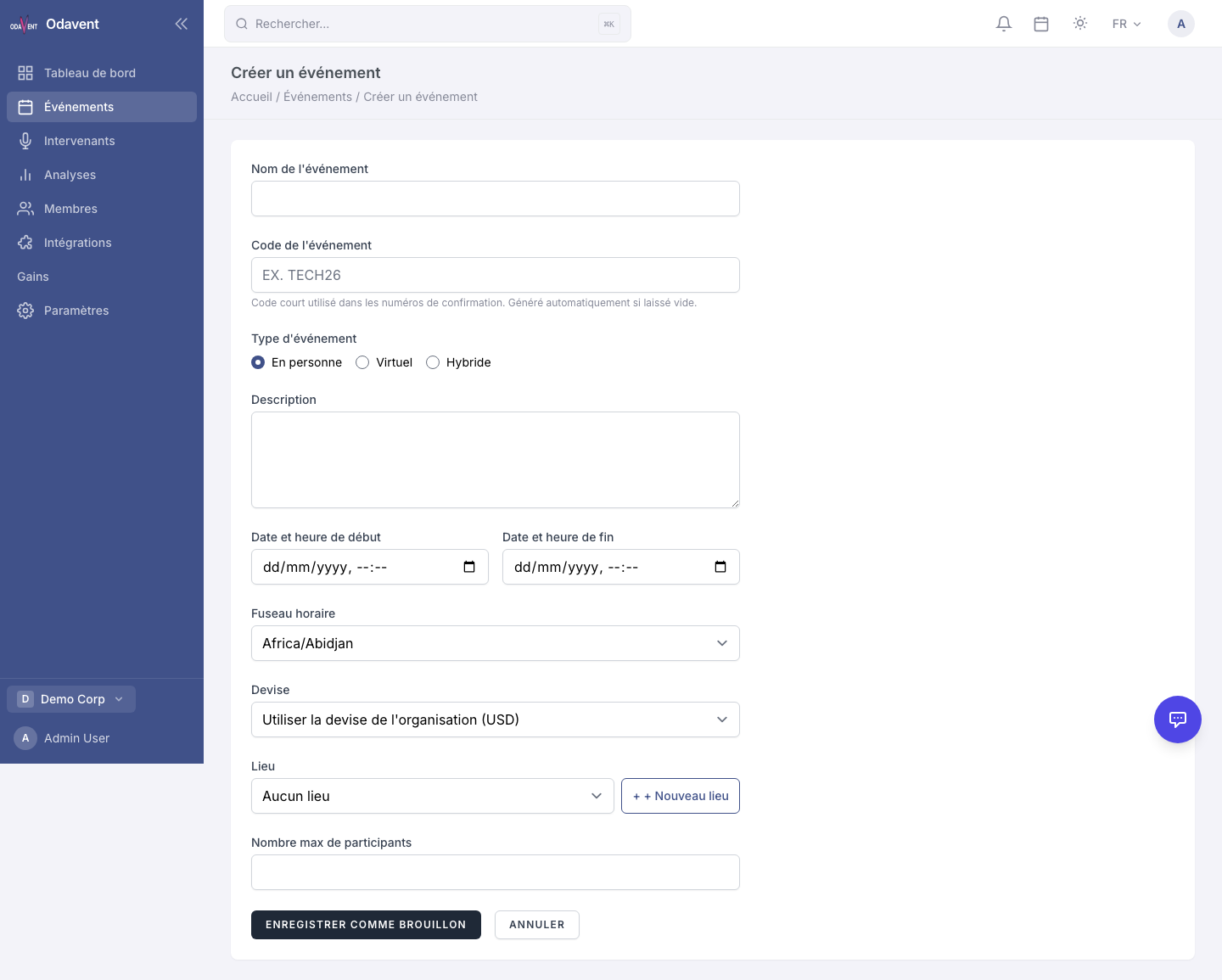1222x980 pixels.
Task: Open start date calendar picker icon
Action: [469, 567]
